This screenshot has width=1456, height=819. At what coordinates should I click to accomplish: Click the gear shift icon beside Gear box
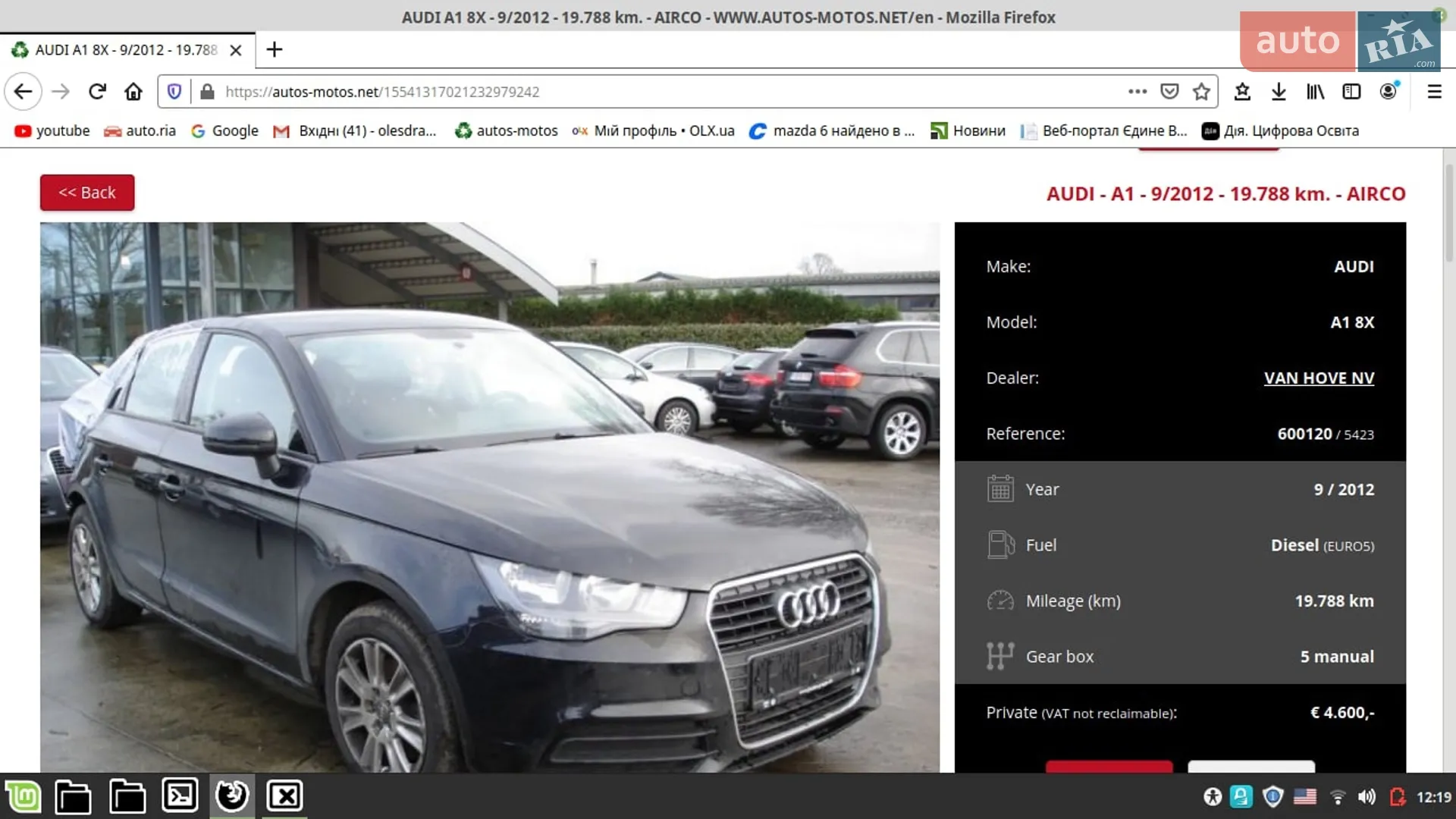[x=1000, y=656]
